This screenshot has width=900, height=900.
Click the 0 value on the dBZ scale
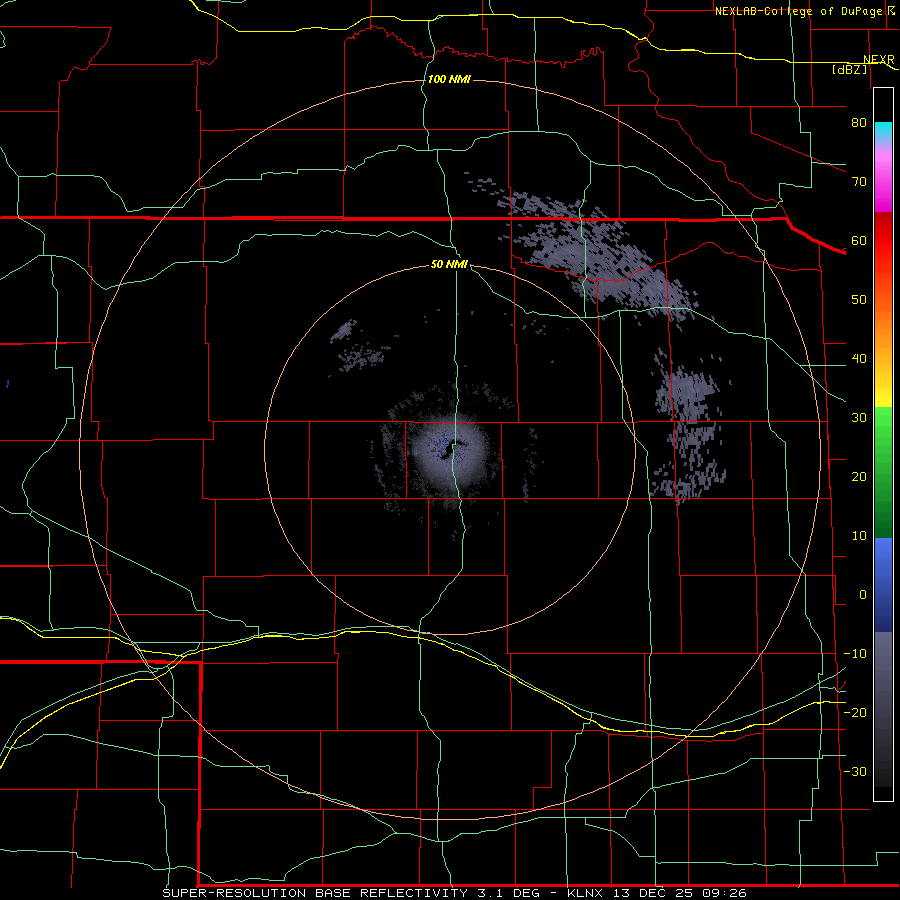[x=863, y=595]
